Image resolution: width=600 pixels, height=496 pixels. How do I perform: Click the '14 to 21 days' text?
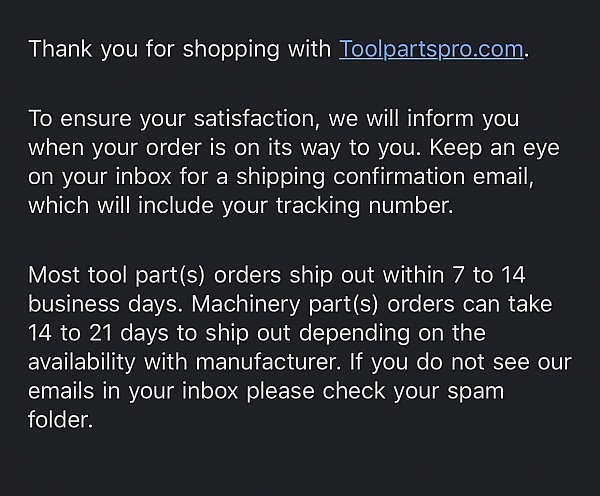[98, 333]
